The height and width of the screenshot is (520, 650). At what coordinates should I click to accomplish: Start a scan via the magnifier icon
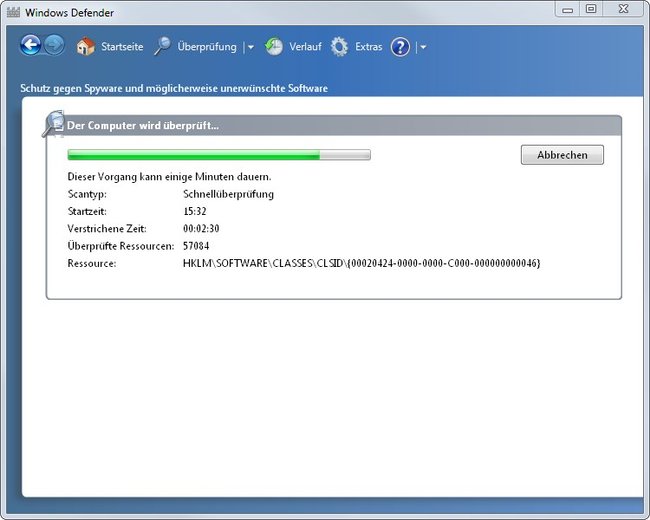(162, 46)
